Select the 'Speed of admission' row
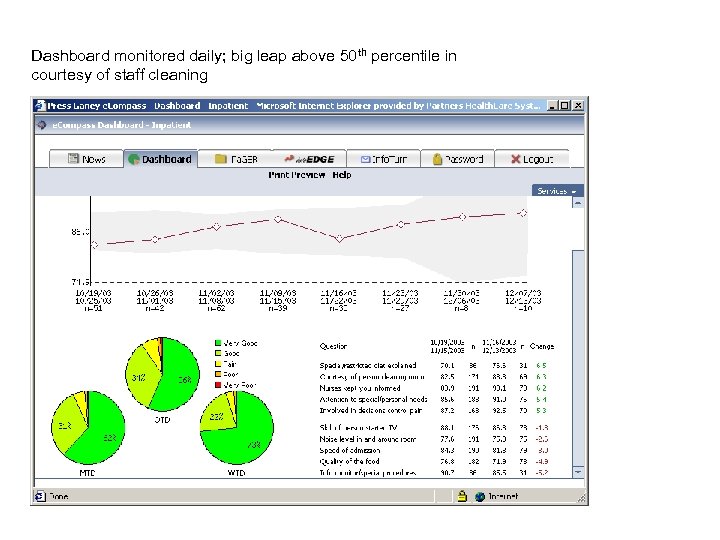The height and width of the screenshot is (540, 720). (433, 450)
